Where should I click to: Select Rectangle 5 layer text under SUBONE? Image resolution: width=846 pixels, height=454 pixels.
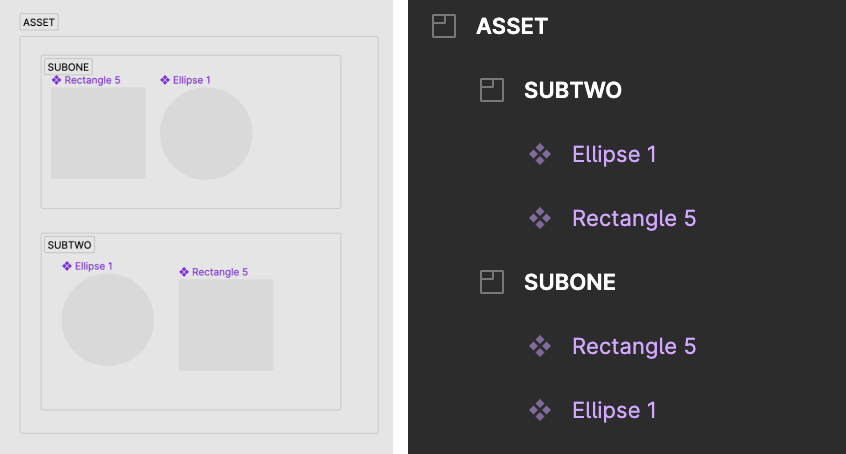(x=634, y=346)
